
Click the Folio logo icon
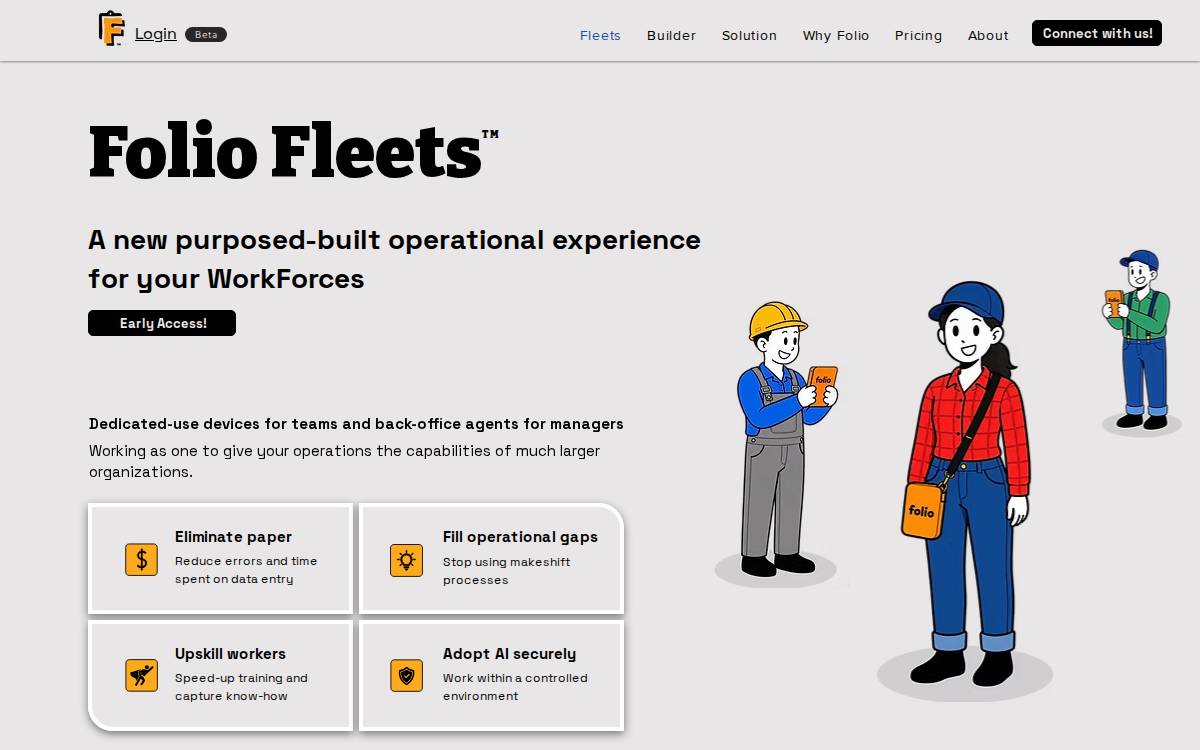click(111, 28)
